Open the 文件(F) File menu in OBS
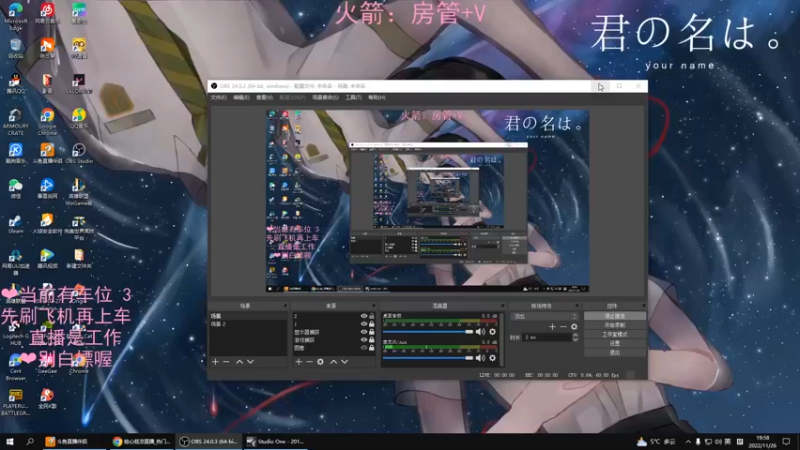Viewport: 800px width, 450px height. [x=218, y=97]
